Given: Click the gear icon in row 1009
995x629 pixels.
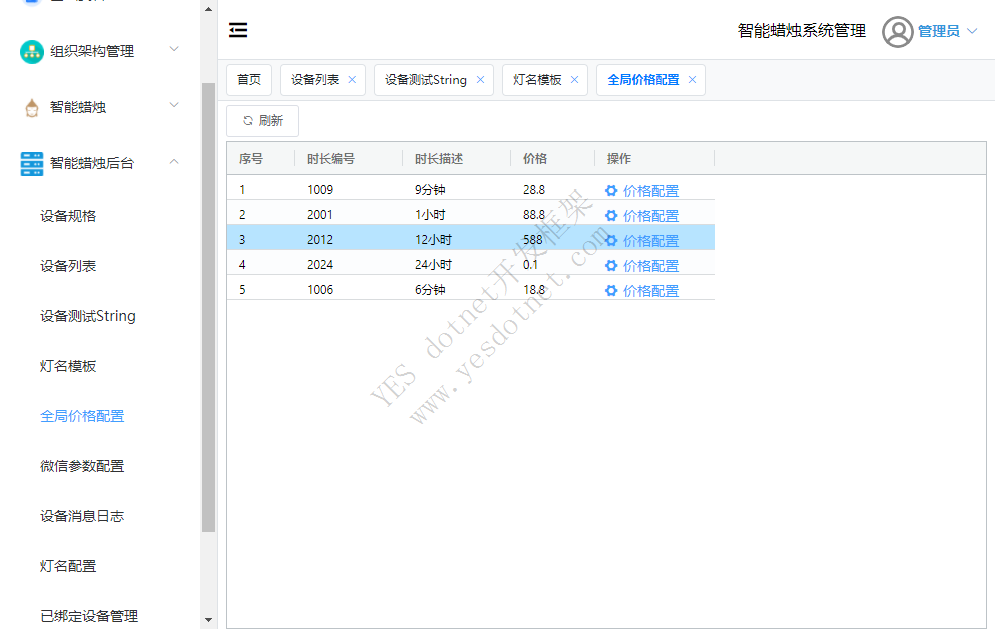Looking at the screenshot, I should [611, 190].
